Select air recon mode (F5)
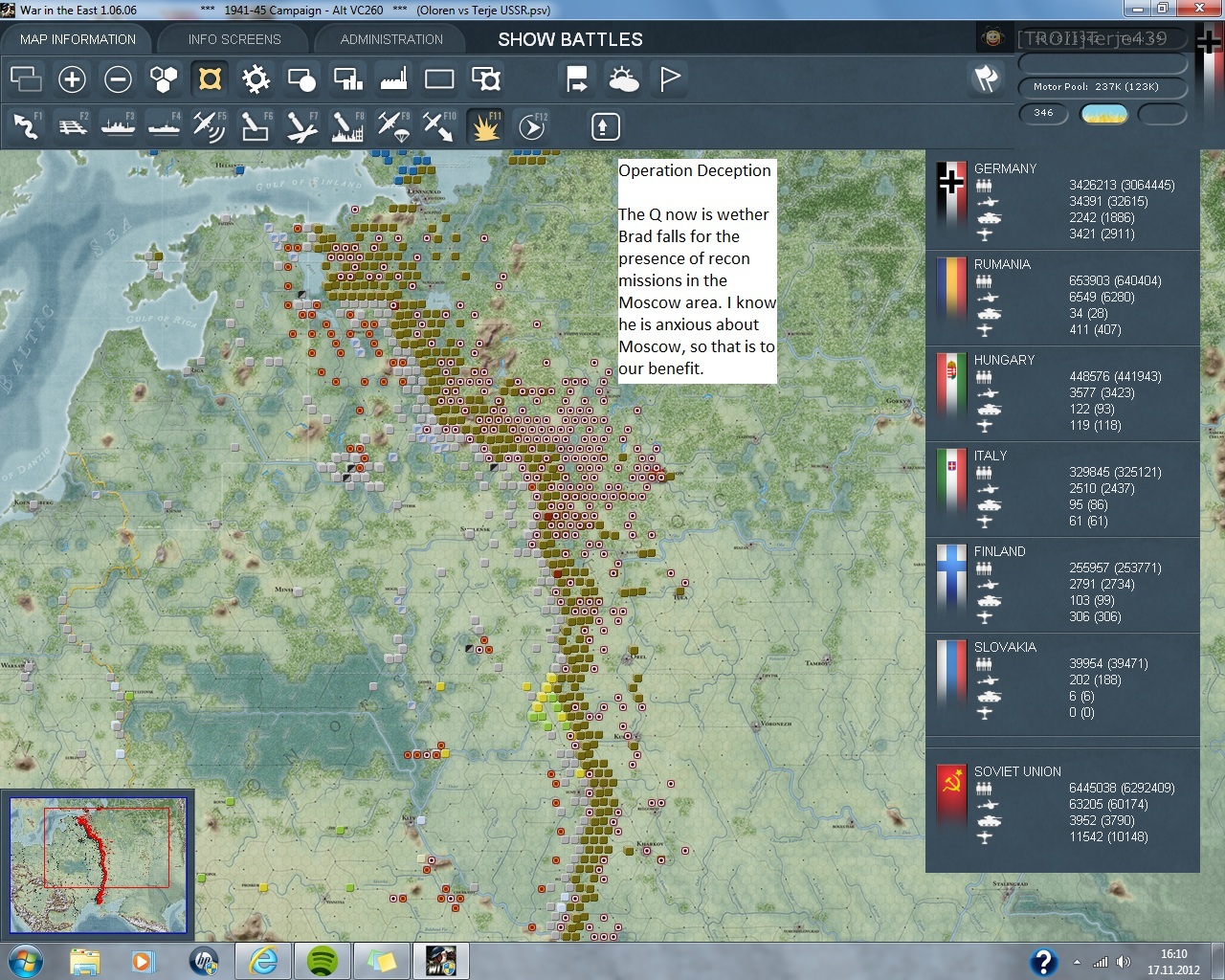1225x980 pixels. (210, 126)
